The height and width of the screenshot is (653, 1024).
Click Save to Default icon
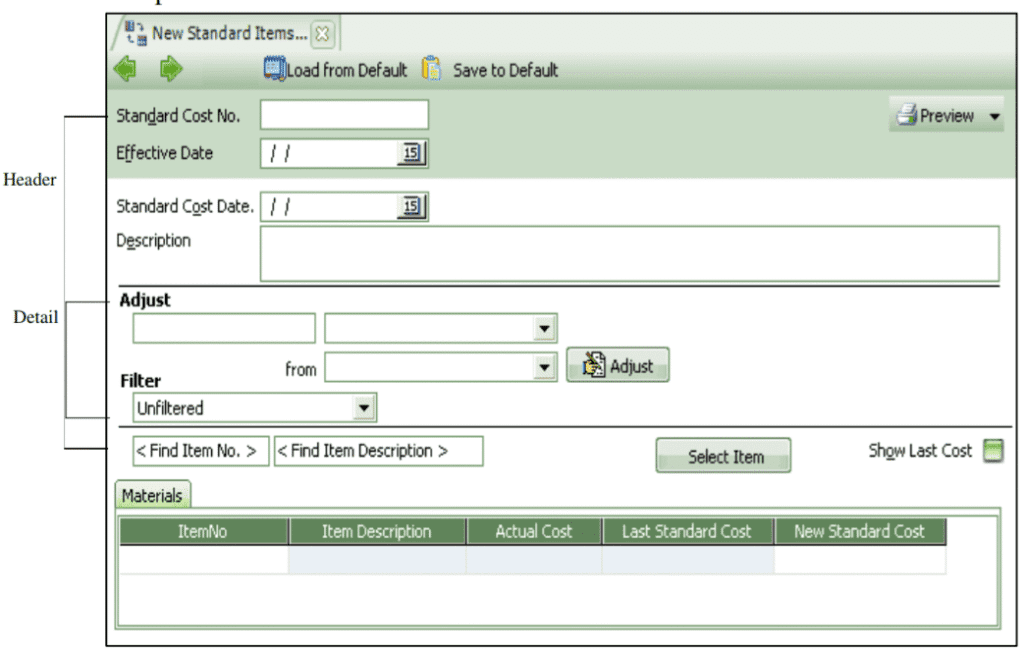pyautogui.click(x=431, y=70)
